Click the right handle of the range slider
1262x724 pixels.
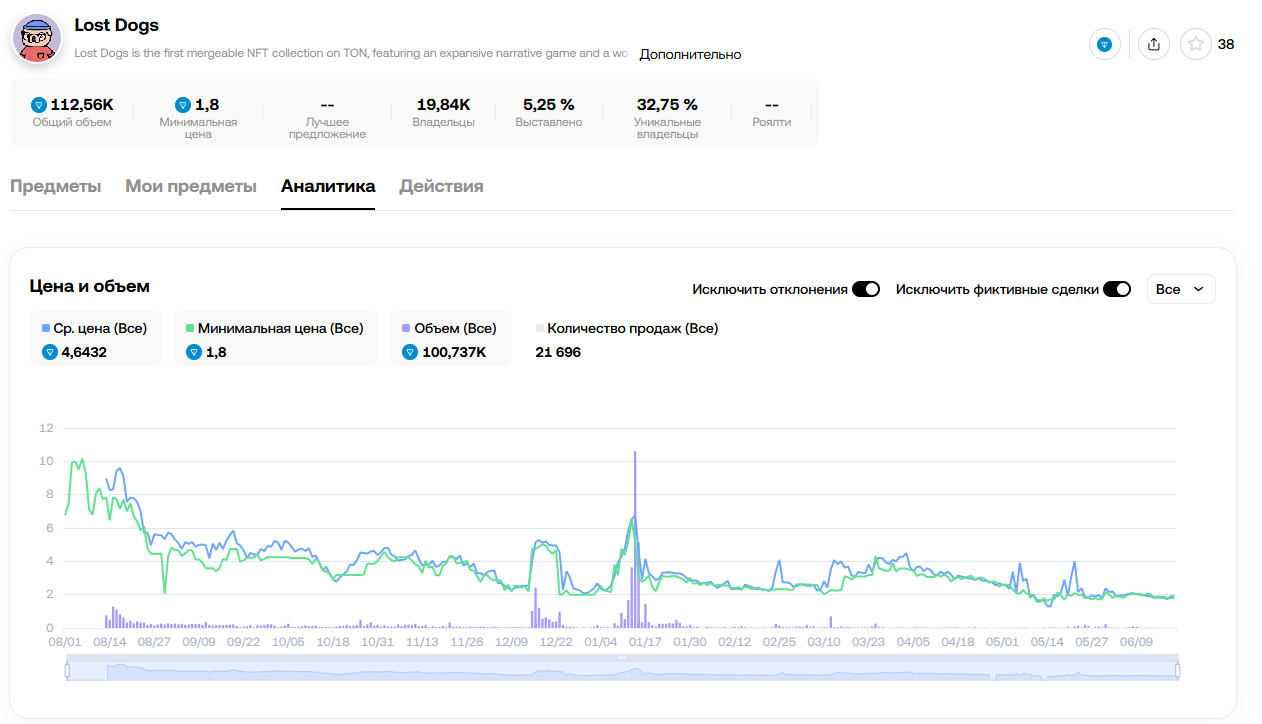[1178, 670]
